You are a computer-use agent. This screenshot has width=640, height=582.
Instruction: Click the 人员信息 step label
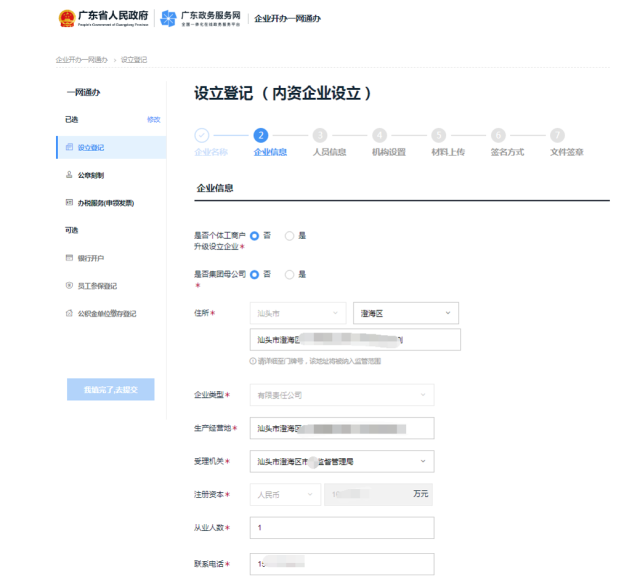coord(329,152)
